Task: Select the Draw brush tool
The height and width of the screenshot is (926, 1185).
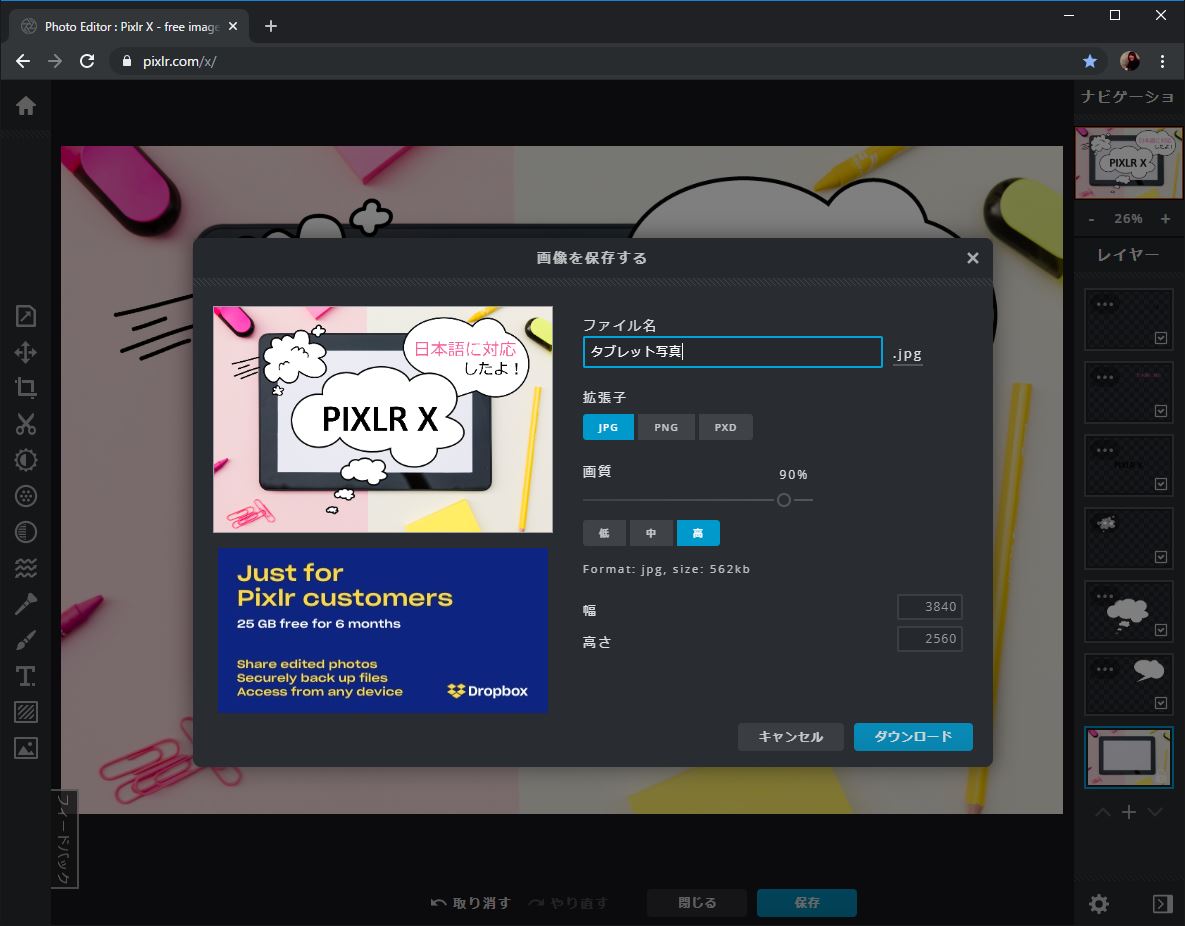Action: [26, 640]
